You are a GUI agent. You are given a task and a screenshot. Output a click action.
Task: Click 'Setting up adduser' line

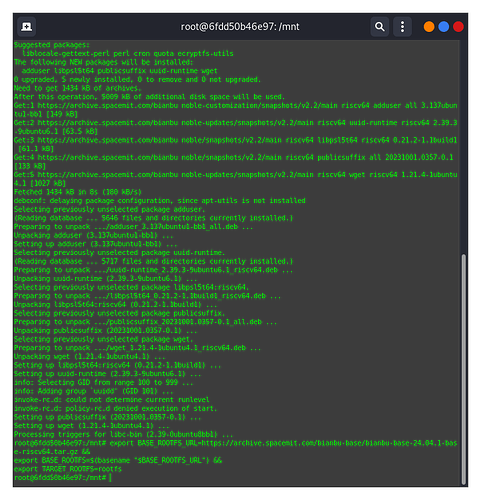[x=96, y=244]
